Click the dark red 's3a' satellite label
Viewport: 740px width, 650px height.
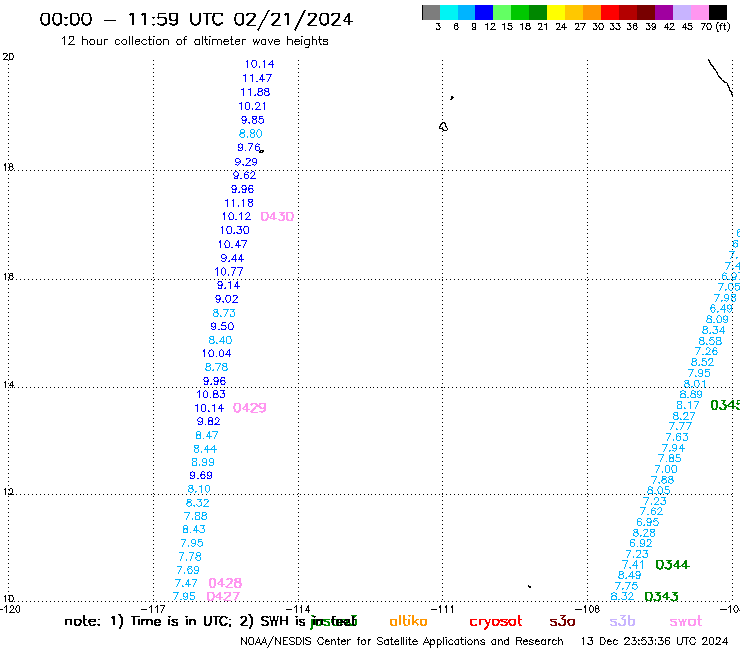point(562,621)
